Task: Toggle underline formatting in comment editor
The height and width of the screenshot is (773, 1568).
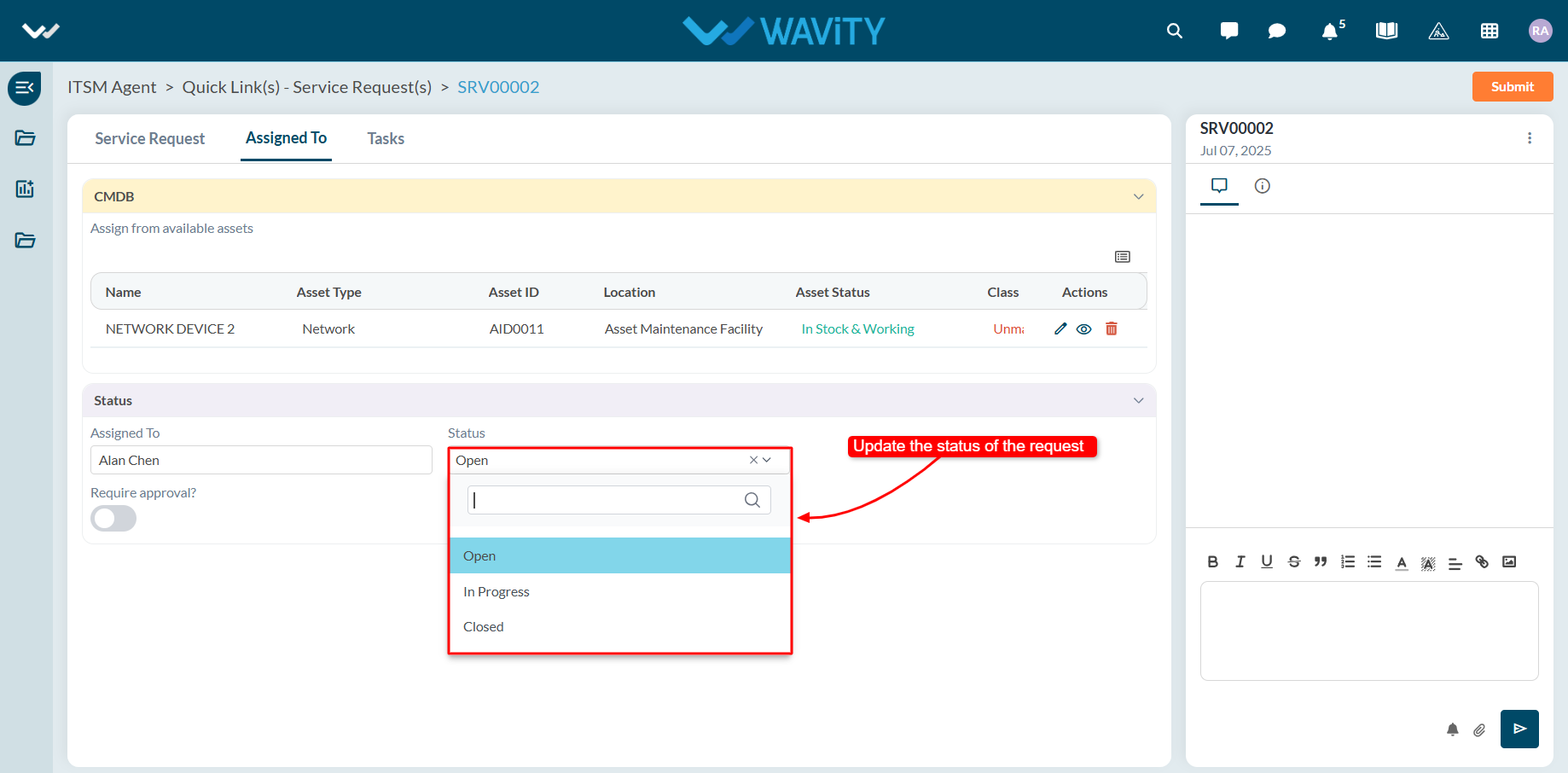Action: pyautogui.click(x=1267, y=561)
